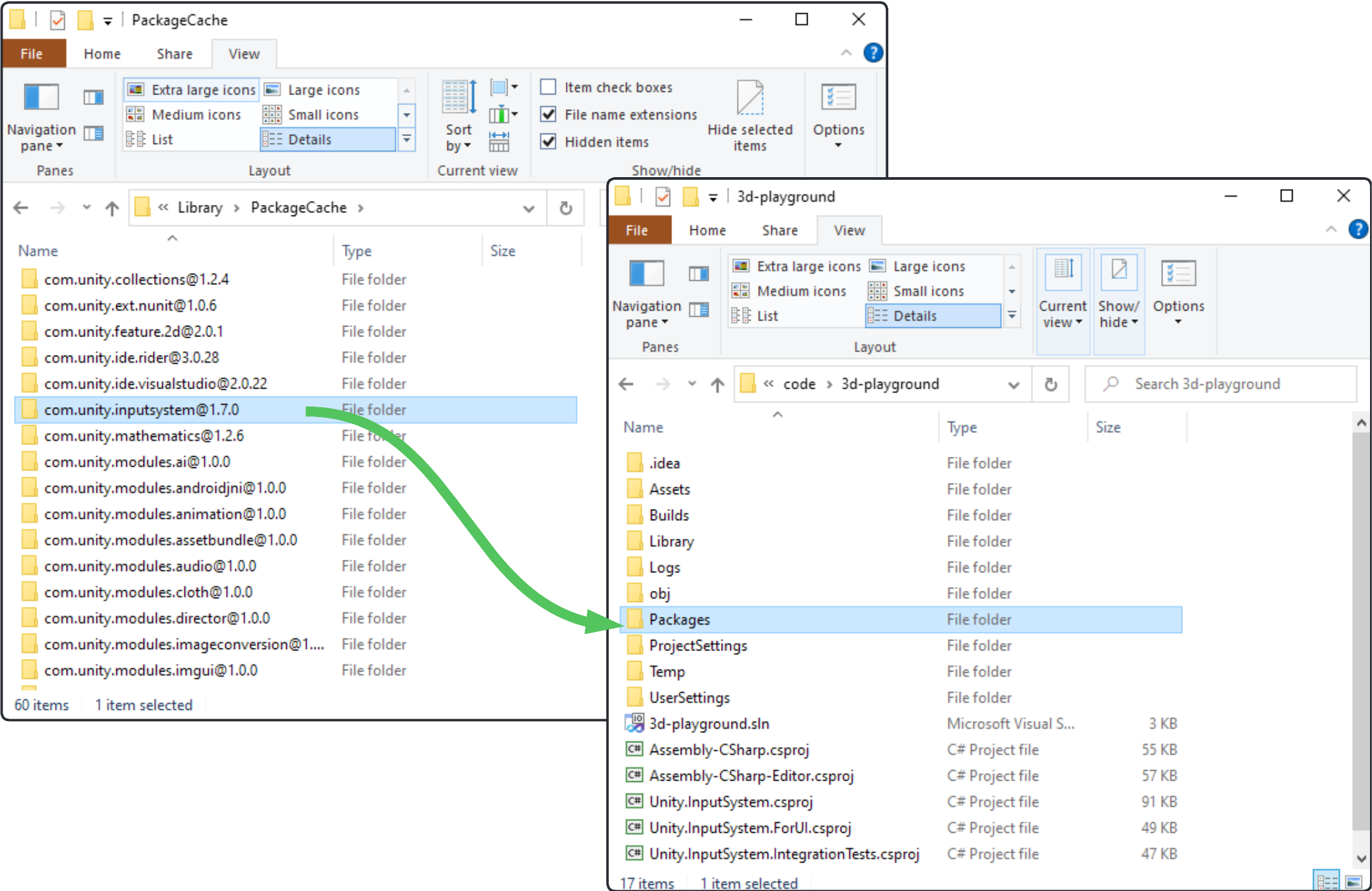The width and height of the screenshot is (1372, 891).
Task: Switch to the Home tab in PackageCache
Action: click(102, 54)
